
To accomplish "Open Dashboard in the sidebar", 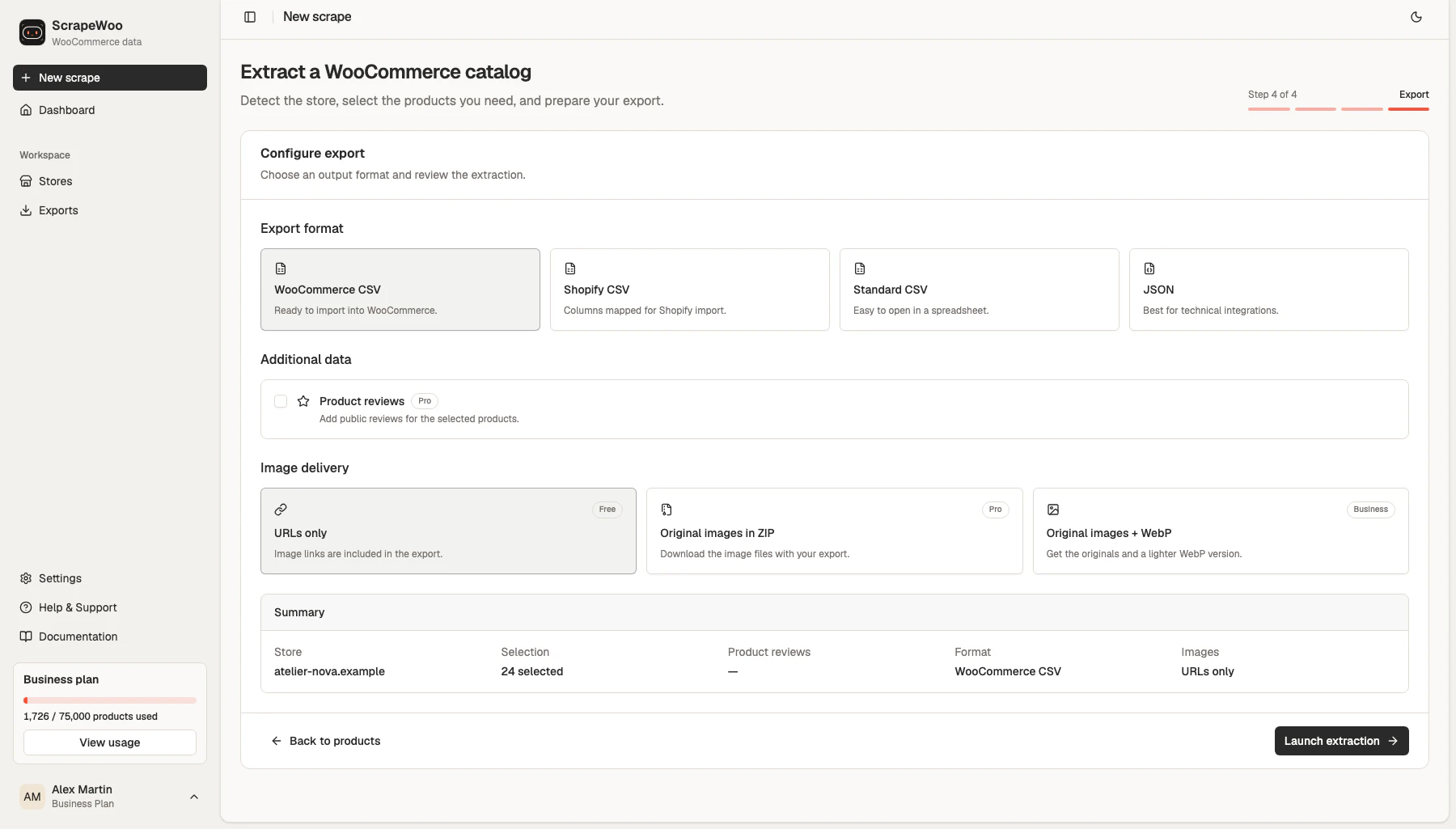I will [x=110, y=110].
